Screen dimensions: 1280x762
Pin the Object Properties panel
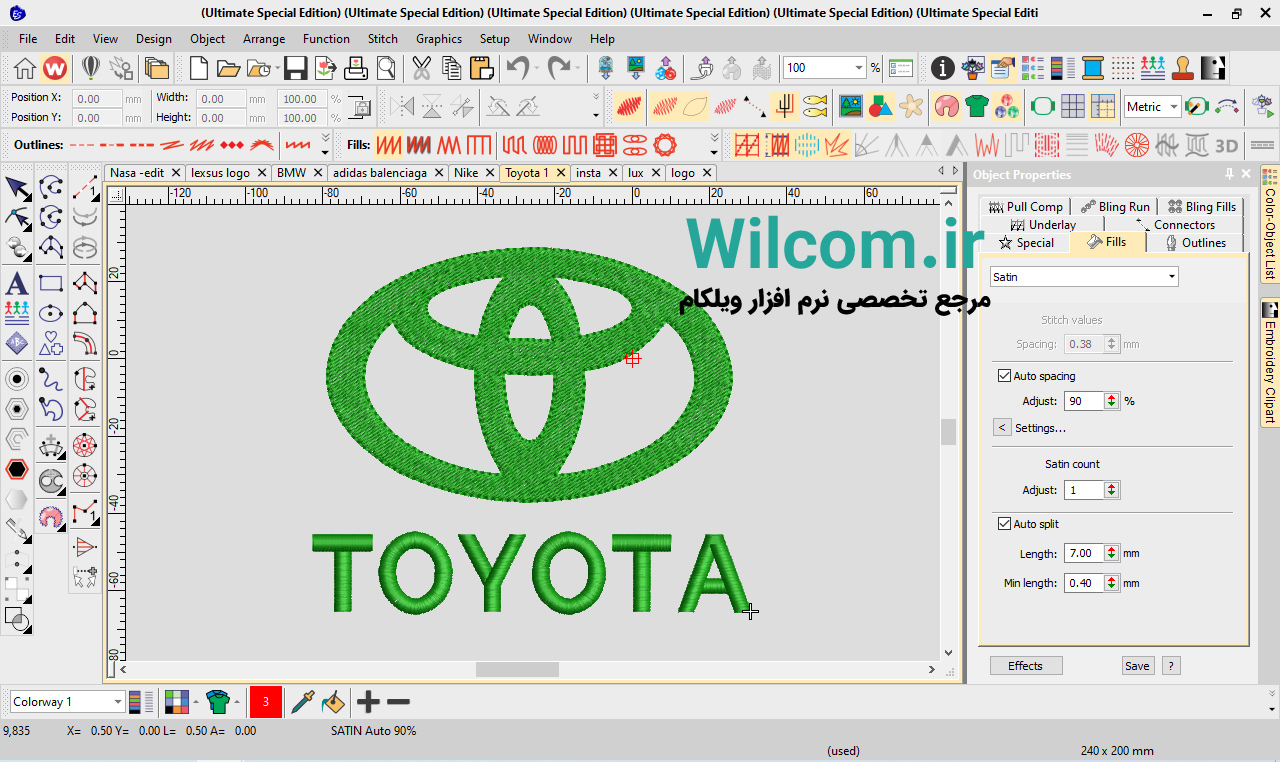coord(1229,174)
